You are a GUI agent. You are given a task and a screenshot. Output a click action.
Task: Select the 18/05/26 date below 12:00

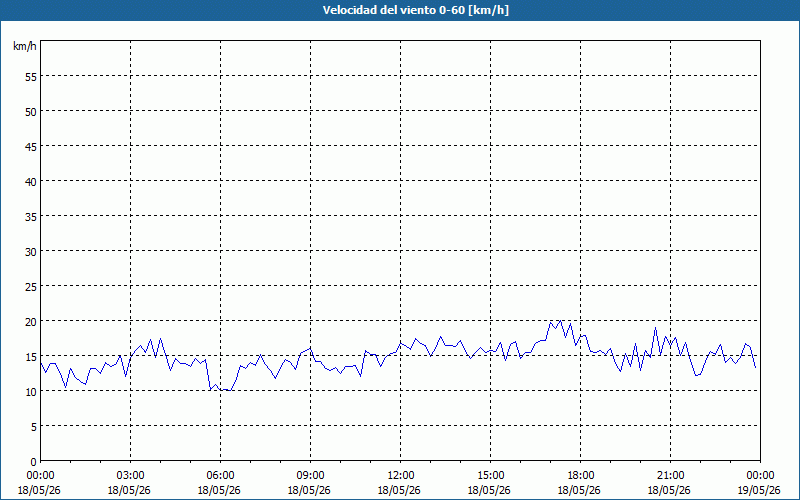pos(399,490)
